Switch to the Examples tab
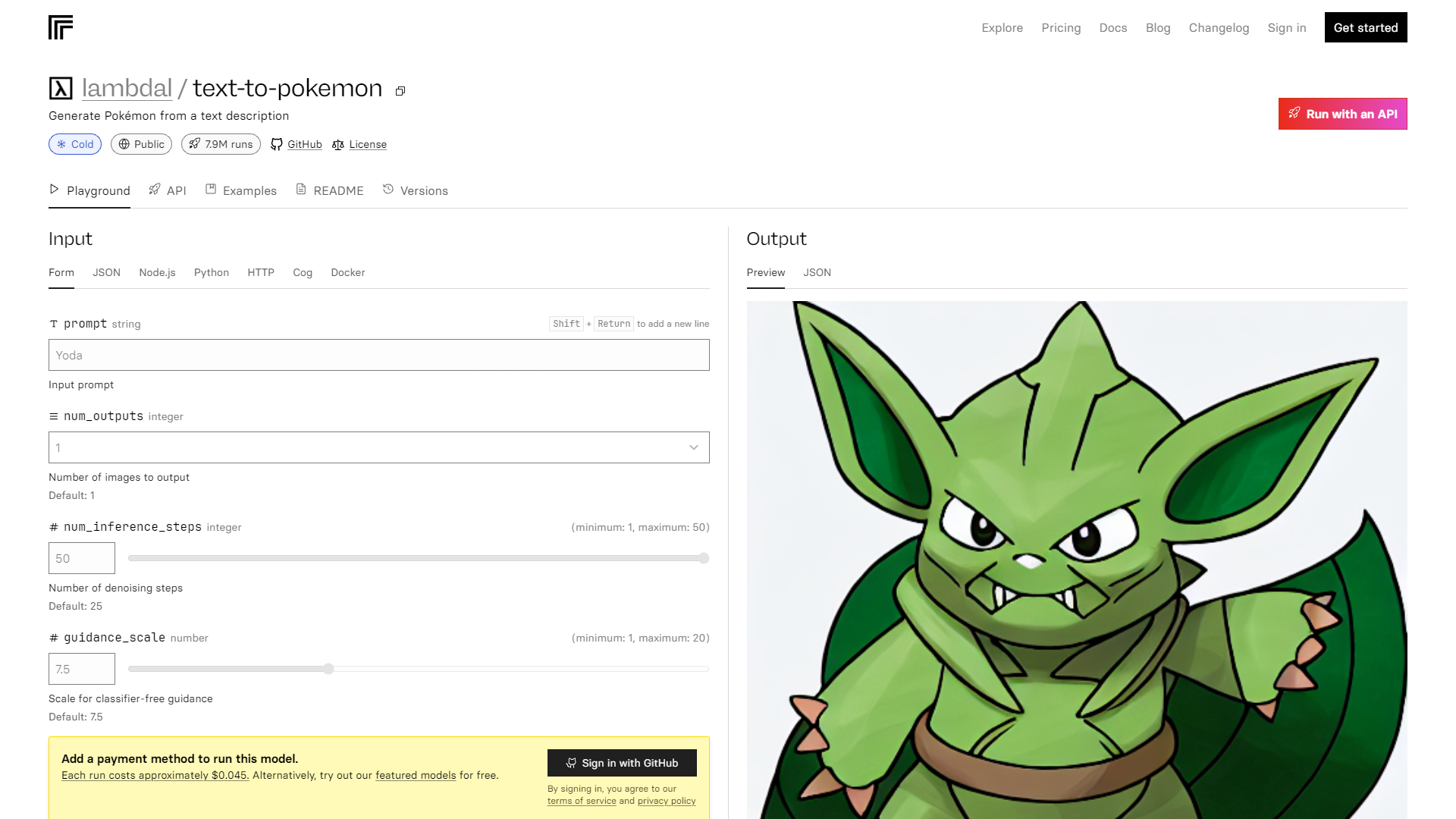The height and width of the screenshot is (819, 1456). [x=240, y=190]
